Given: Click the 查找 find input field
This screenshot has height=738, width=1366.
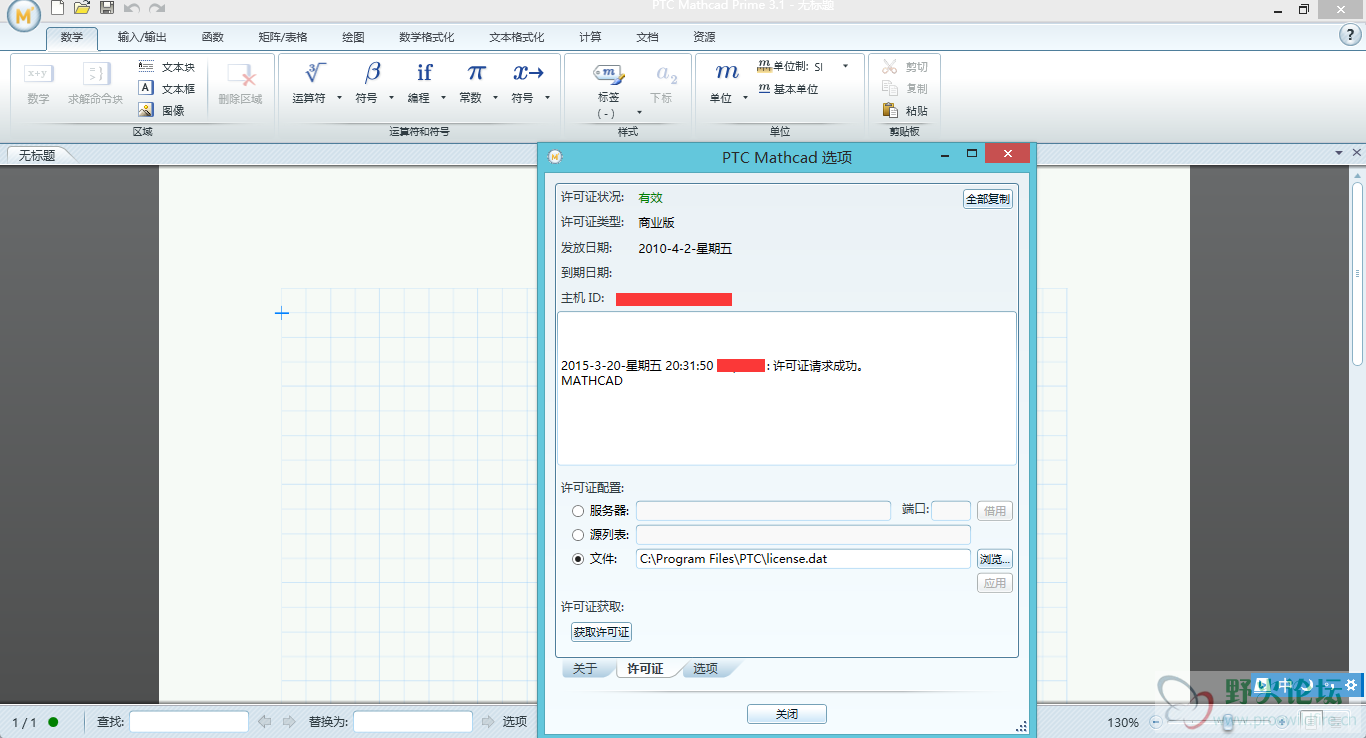Looking at the screenshot, I should tap(189, 721).
